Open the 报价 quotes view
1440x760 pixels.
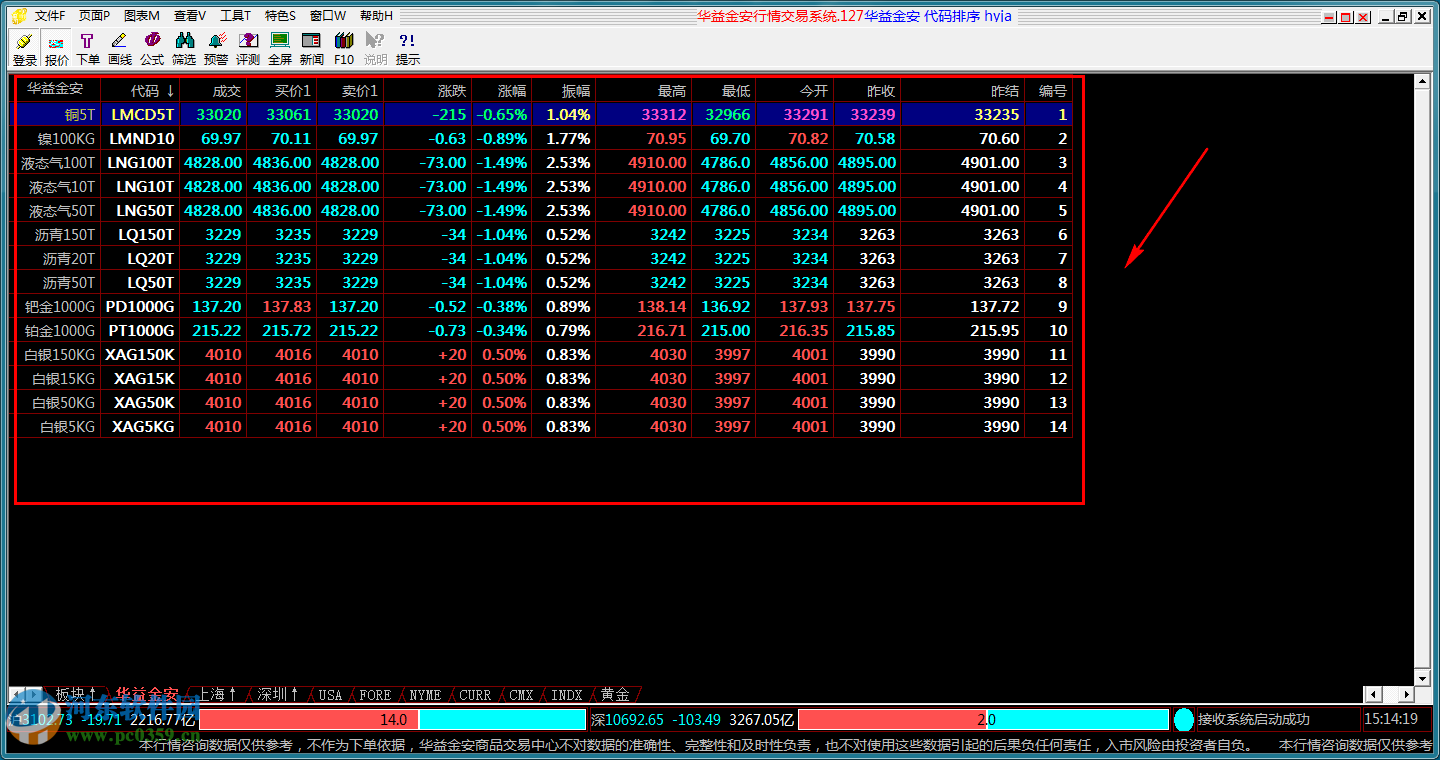(x=57, y=49)
